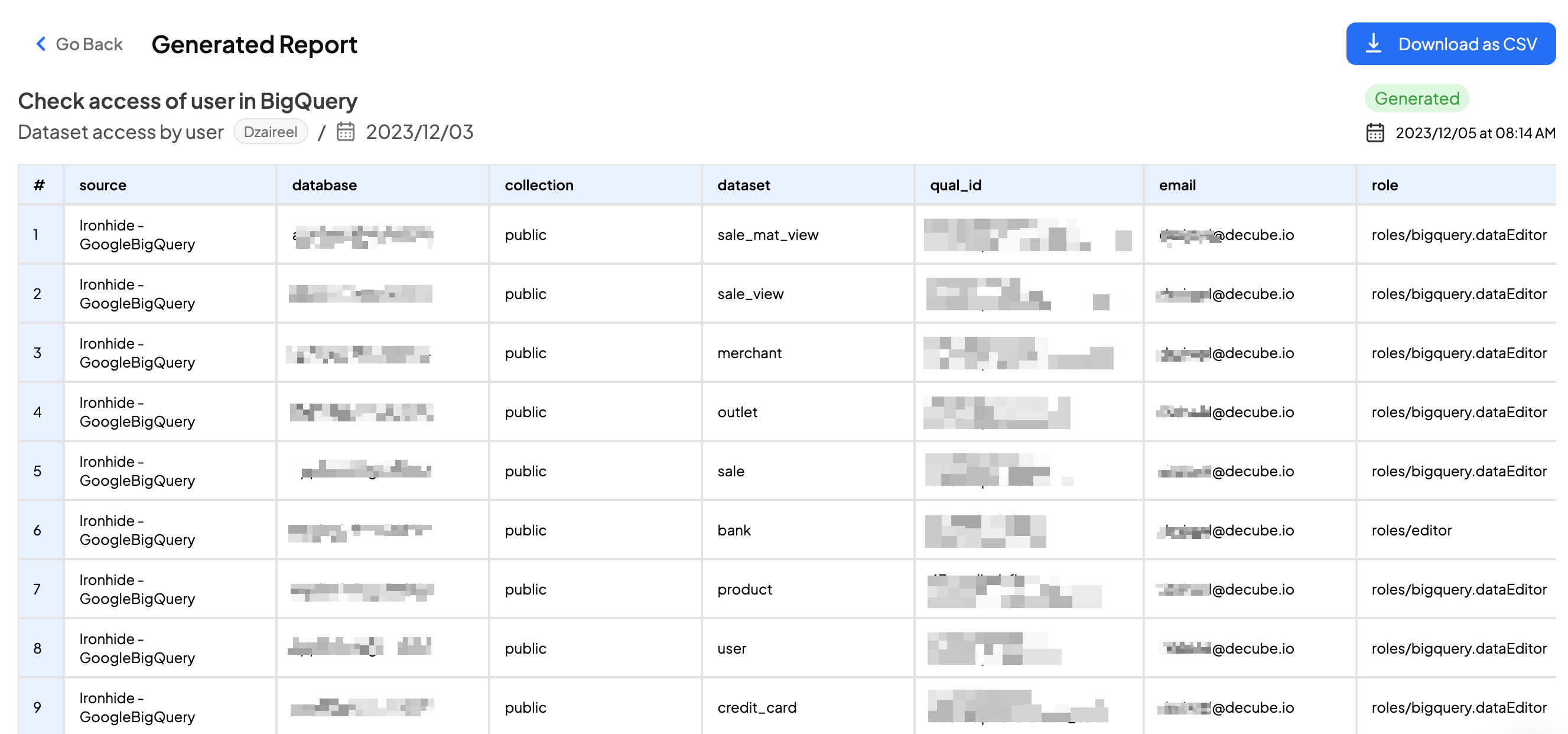The height and width of the screenshot is (734, 1568).
Task: Click the Go Back chevron arrow icon
Action: tap(41, 44)
